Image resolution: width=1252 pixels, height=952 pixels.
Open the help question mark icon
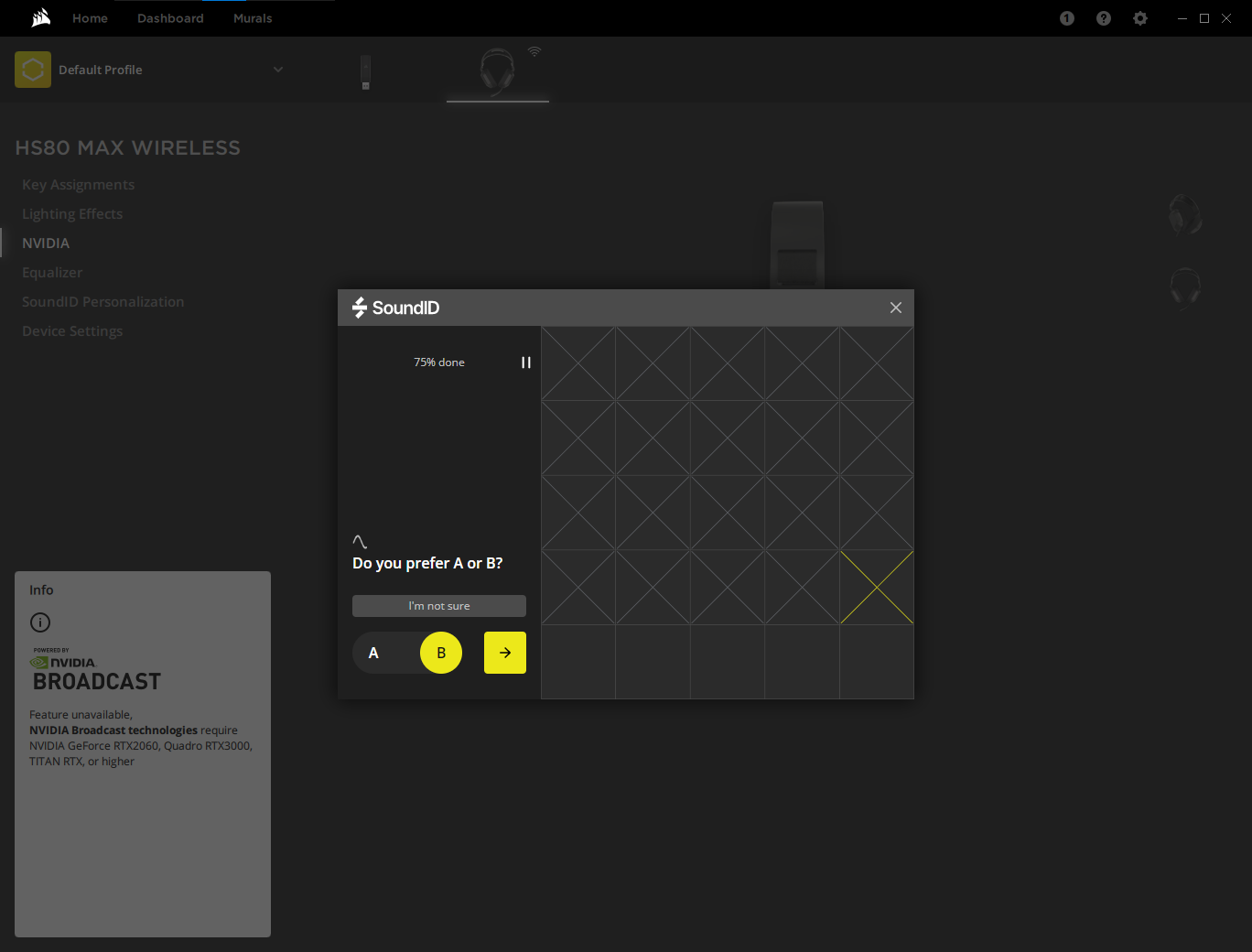(x=1104, y=18)
